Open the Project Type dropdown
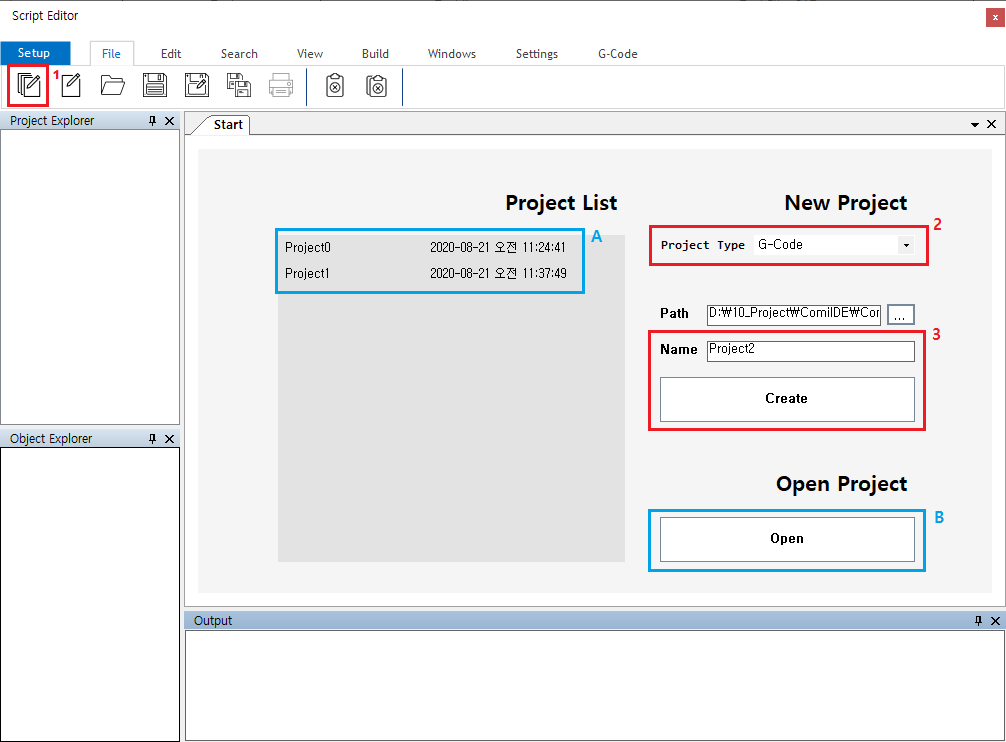1006x742 pixels. [905, 245]
